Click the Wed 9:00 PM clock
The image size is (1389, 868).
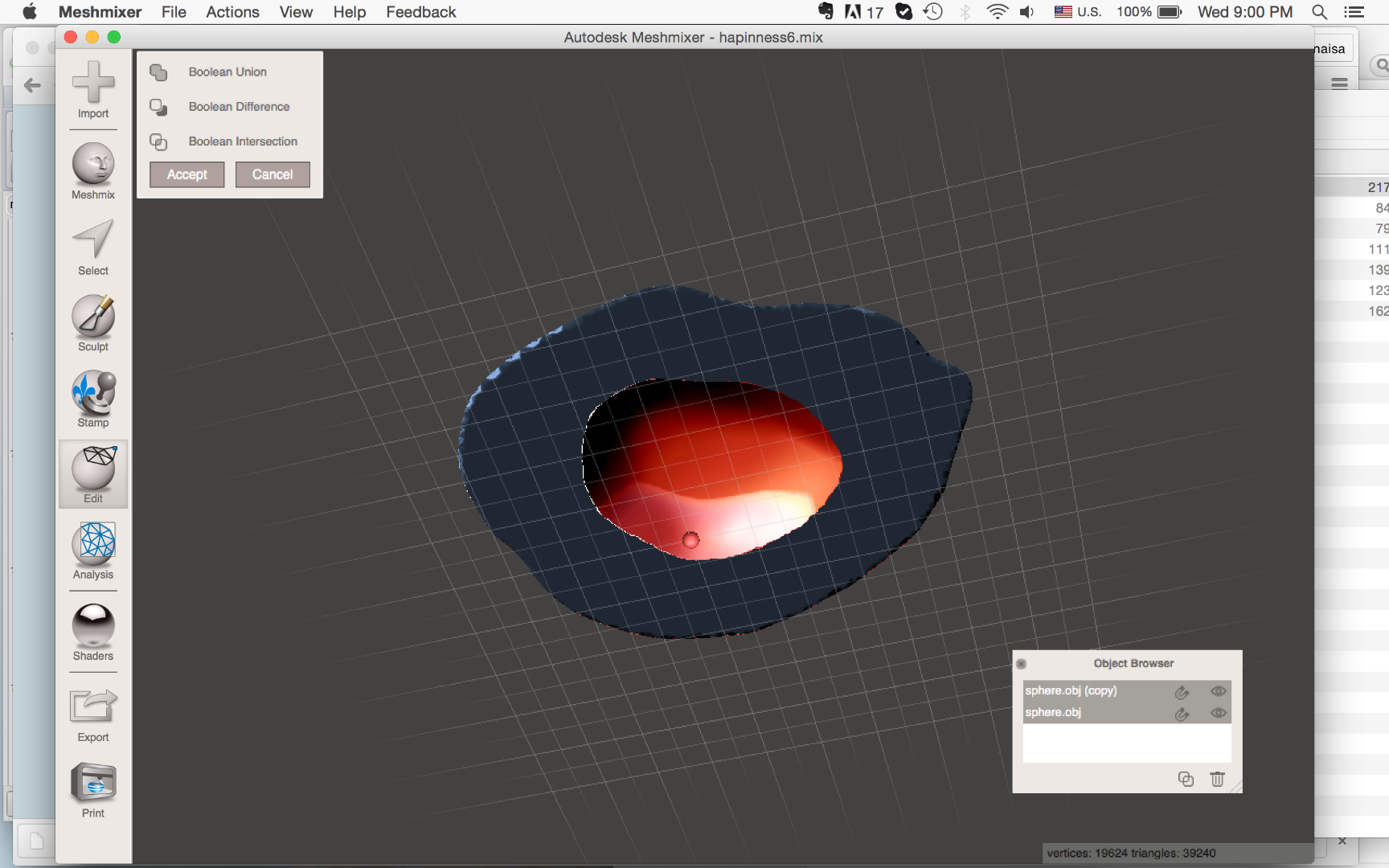1245,12
